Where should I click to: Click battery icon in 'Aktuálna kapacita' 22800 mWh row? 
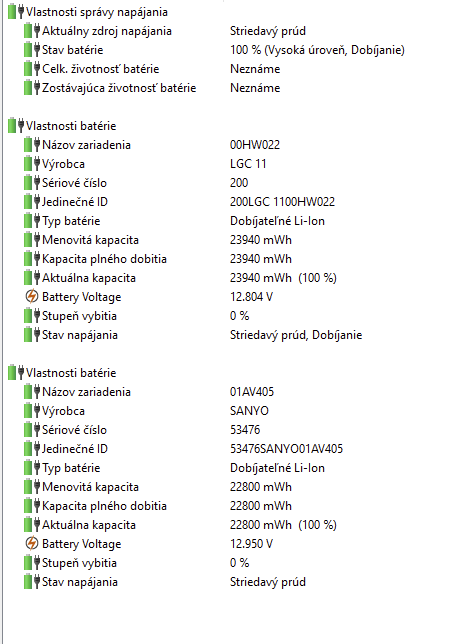(x=32, y=525)
